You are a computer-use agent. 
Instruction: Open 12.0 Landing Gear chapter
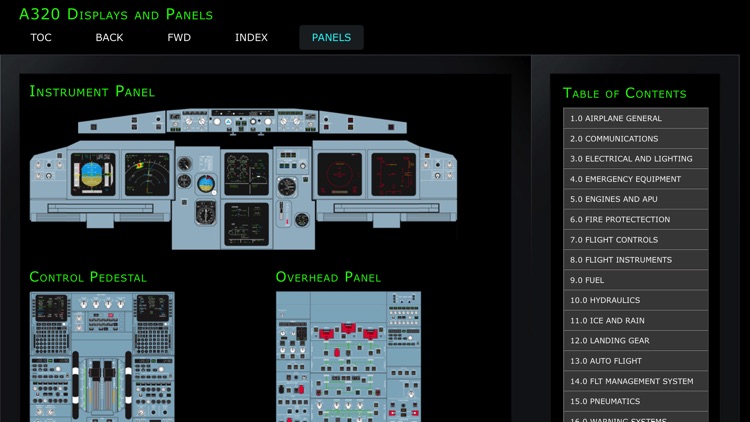tap(636, 341)
